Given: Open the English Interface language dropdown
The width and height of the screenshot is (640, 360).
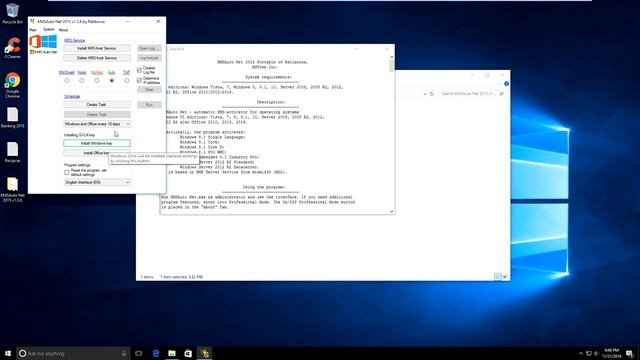Looking at the screenshot, I should [97, 182].
